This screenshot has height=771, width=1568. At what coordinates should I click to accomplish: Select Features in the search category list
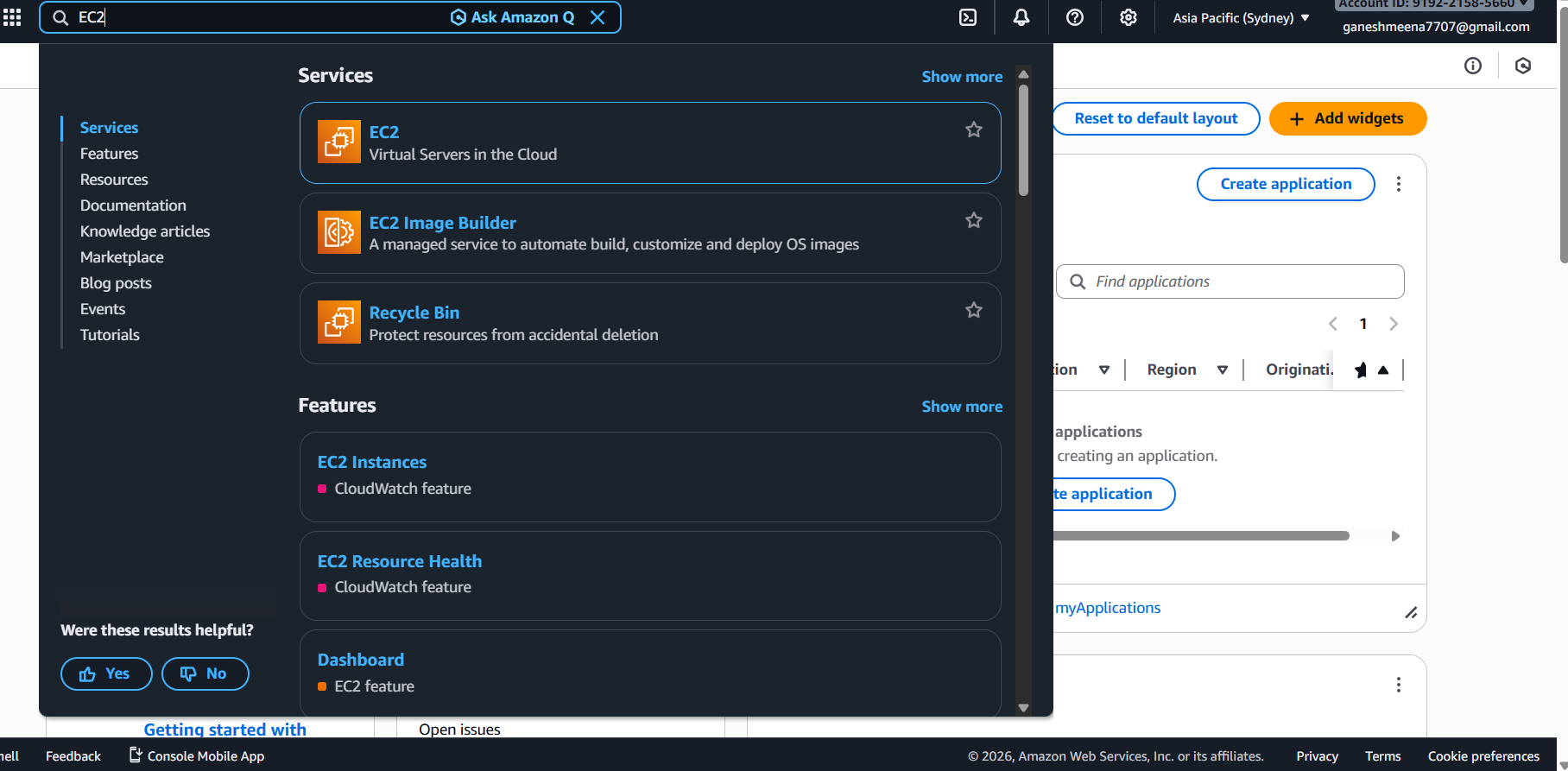pos(109,154)
